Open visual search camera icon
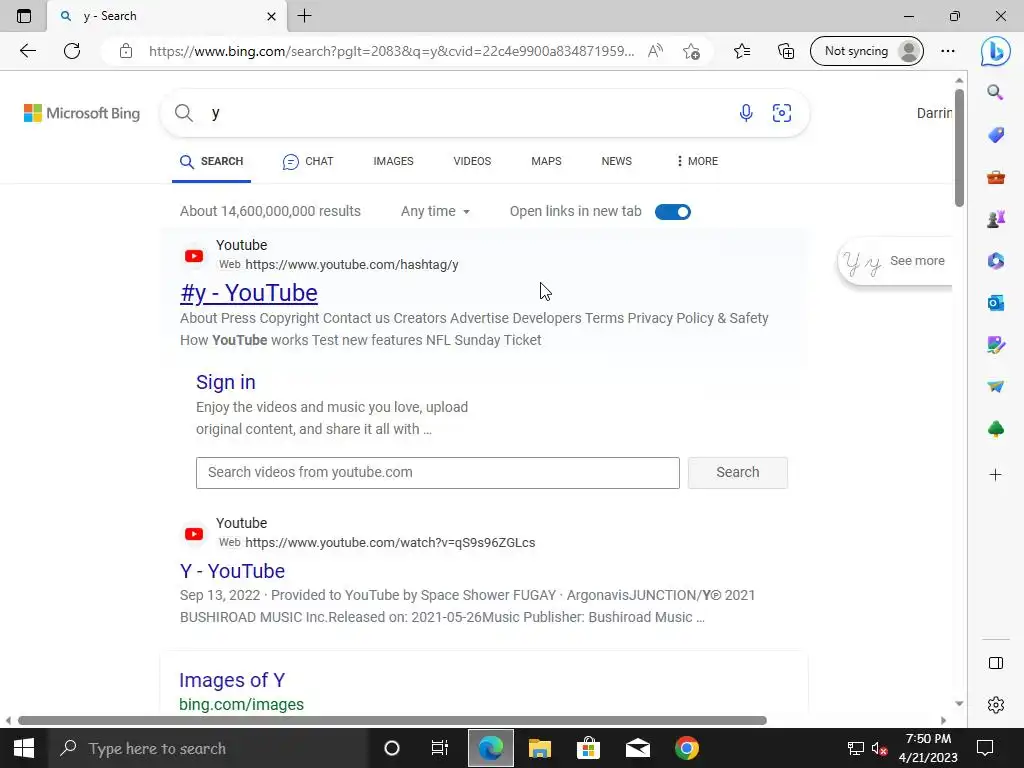This screenshot has height=768, width=1024. pos(782,113)
